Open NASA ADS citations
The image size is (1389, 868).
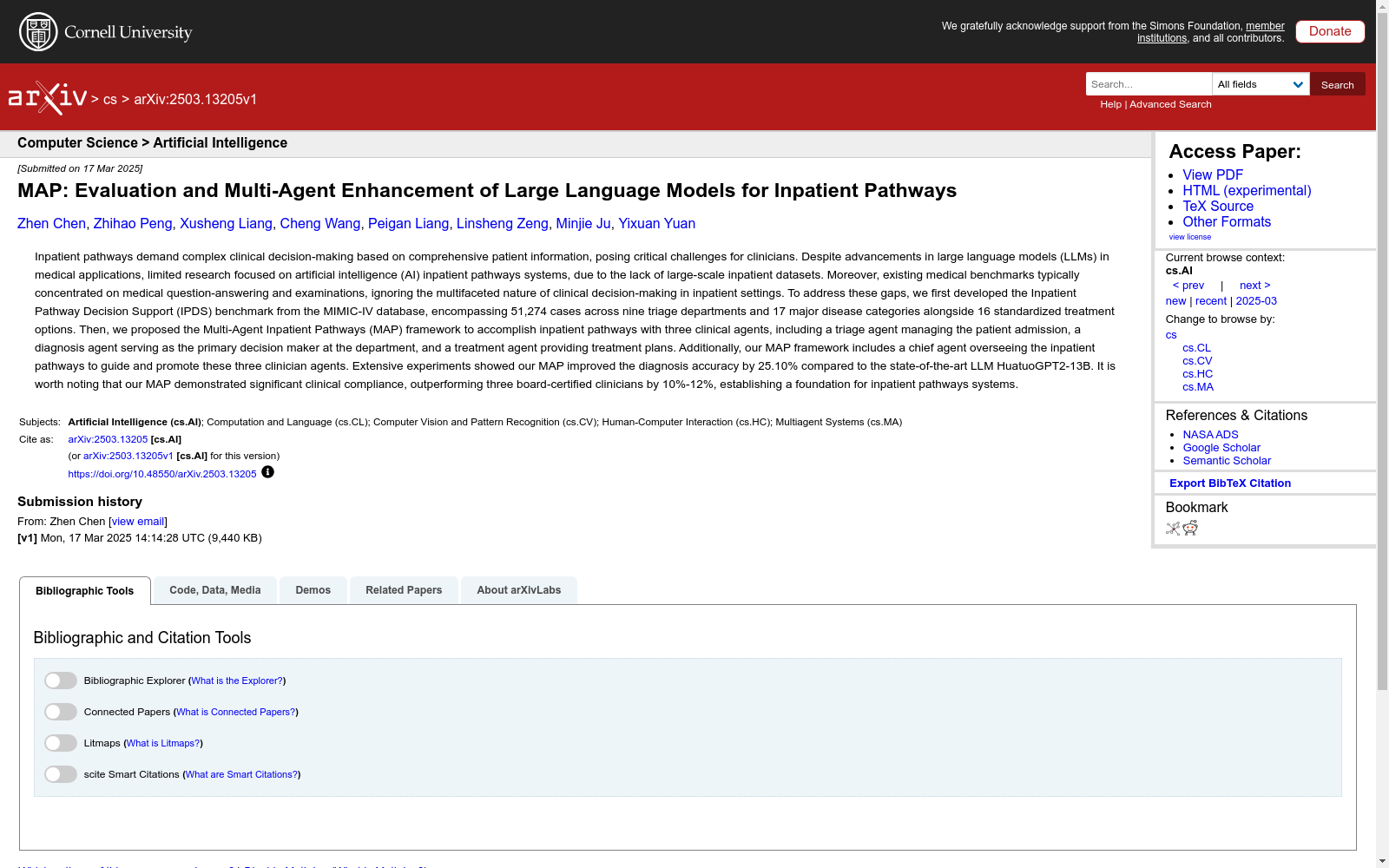pyautogui.click(x=1210, y=435)
